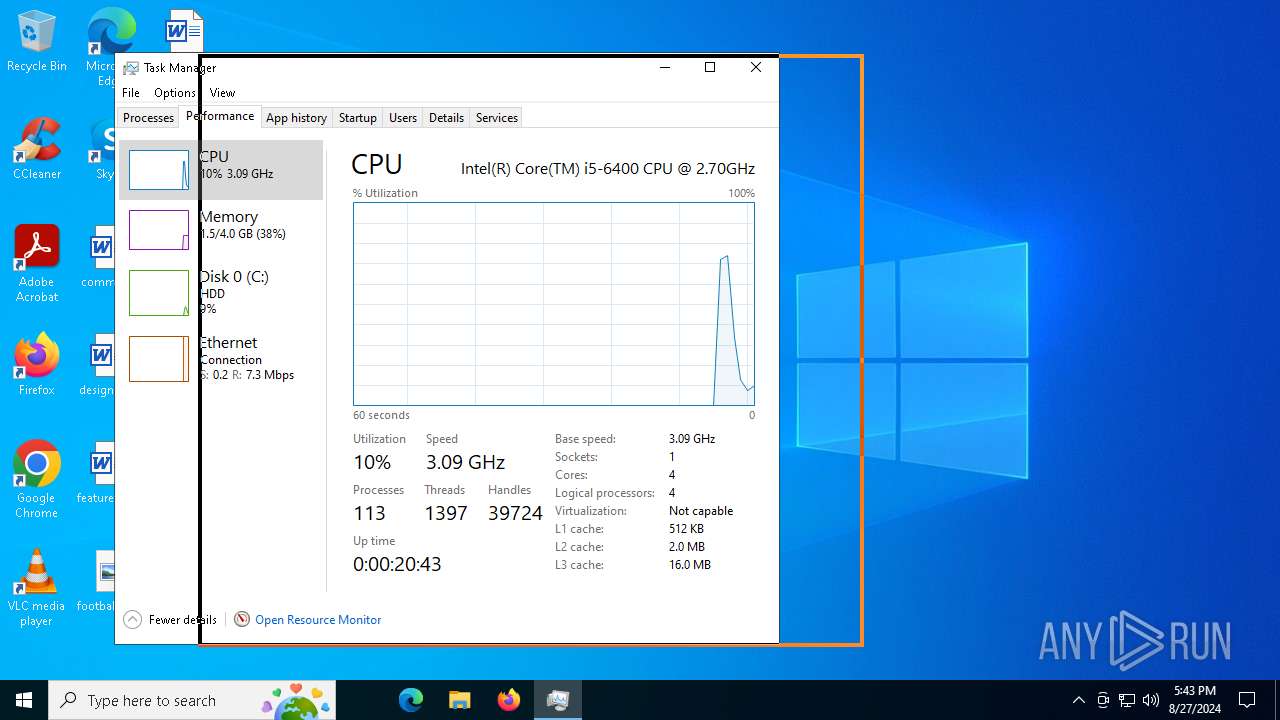Click the Speed value 3.09 GHz
This screenshot has height=720, width=1280.
(465, 462)
